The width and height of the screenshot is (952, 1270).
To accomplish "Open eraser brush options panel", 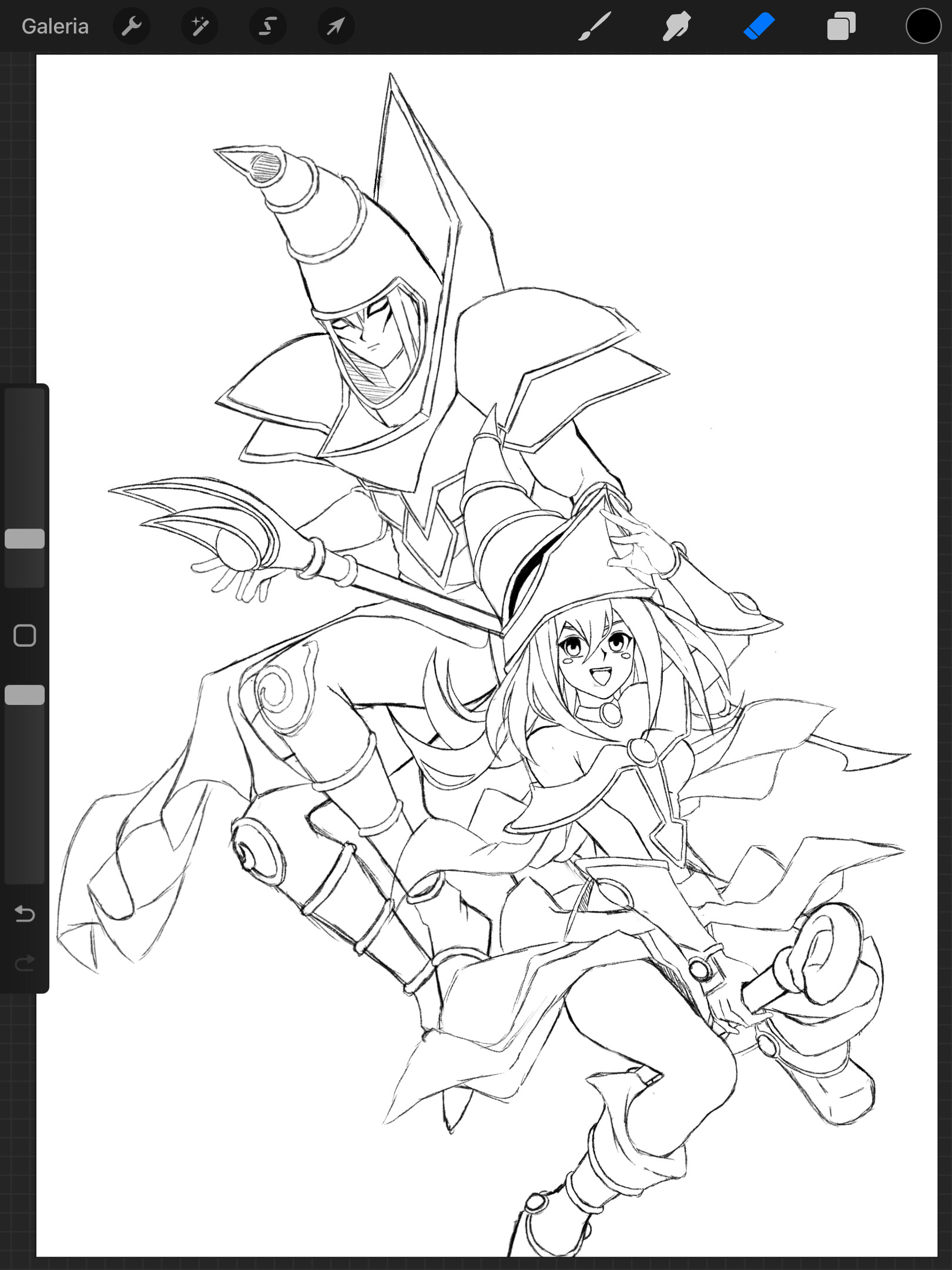I will click(x=759, y=26).
